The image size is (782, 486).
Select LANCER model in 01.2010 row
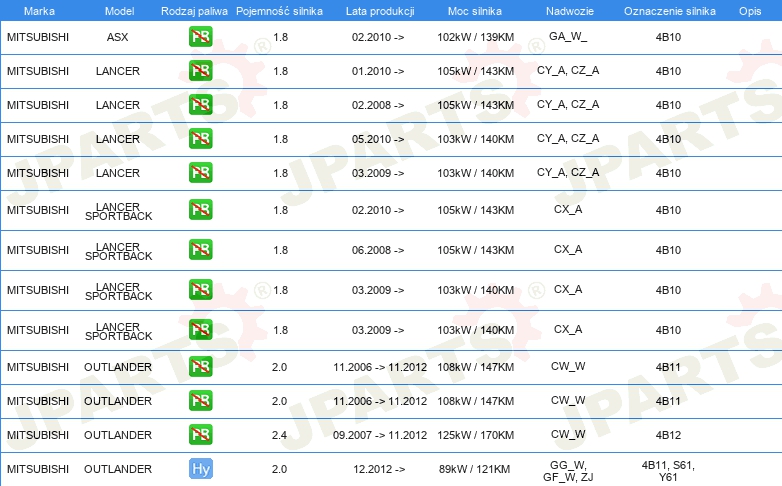(118, 71)
